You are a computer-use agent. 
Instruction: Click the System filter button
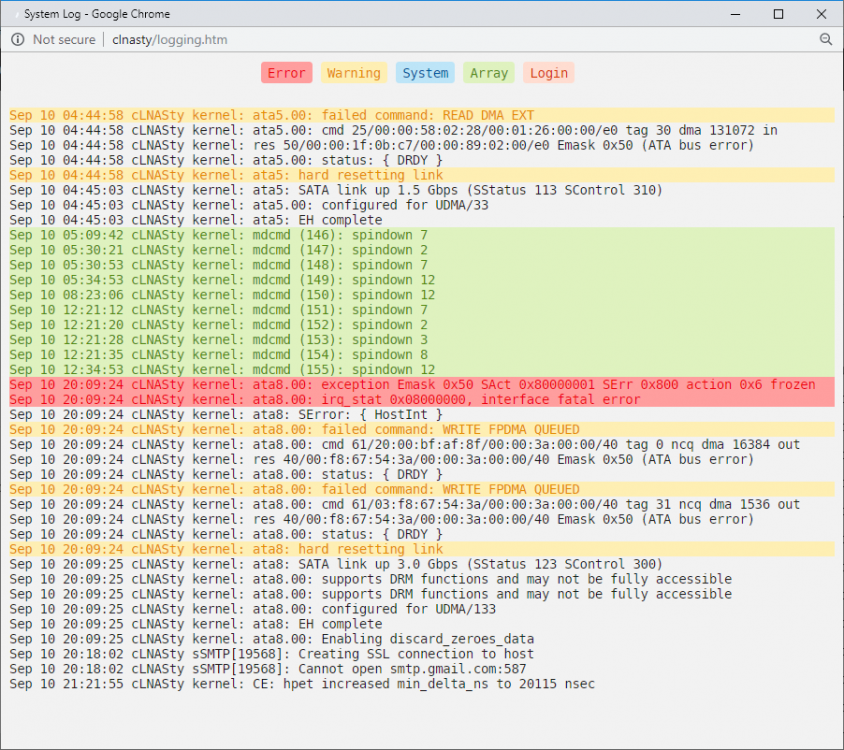tap(425, 73)
